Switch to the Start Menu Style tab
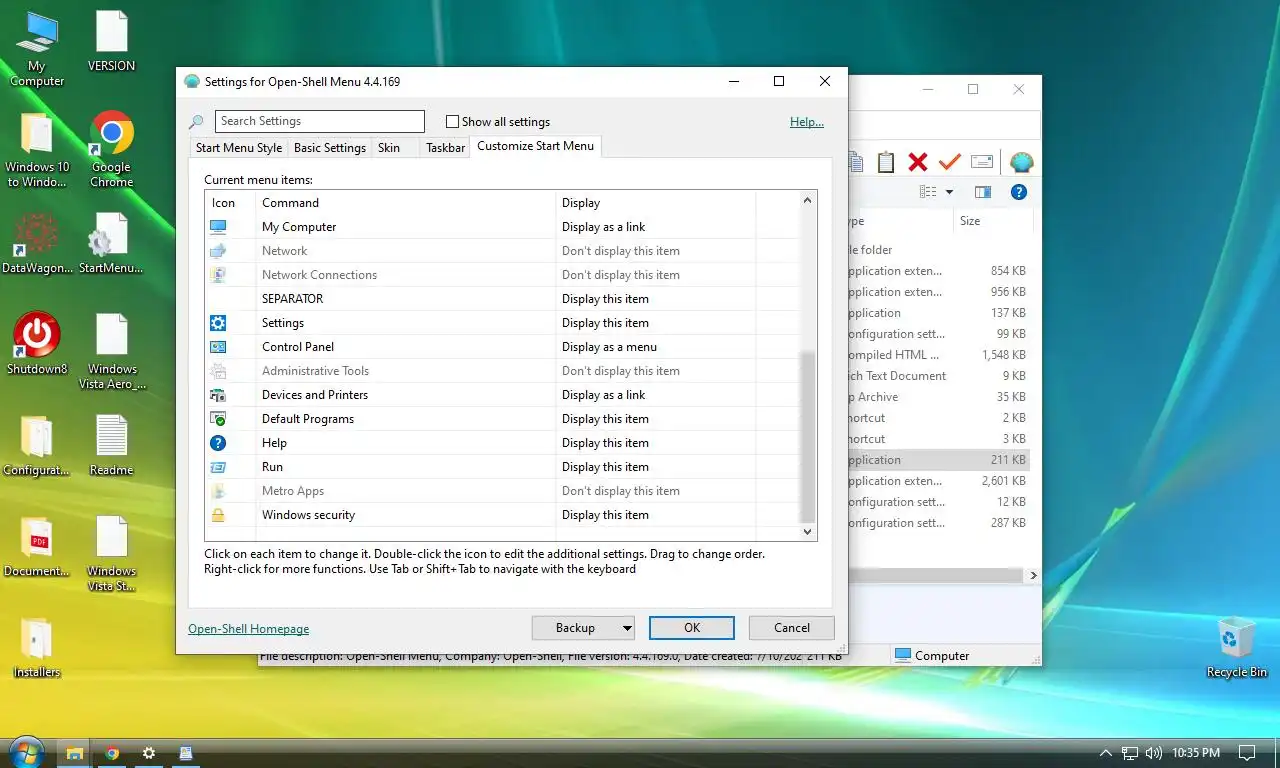 coord(239,148)
